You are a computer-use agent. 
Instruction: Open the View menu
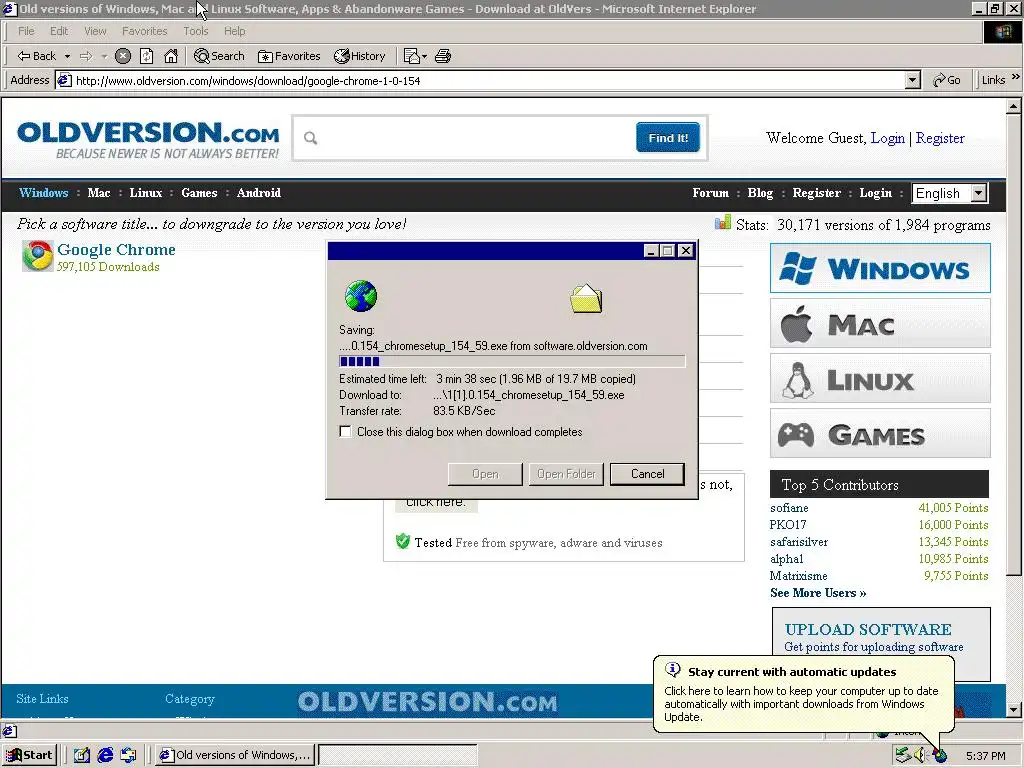click(95, 31)
